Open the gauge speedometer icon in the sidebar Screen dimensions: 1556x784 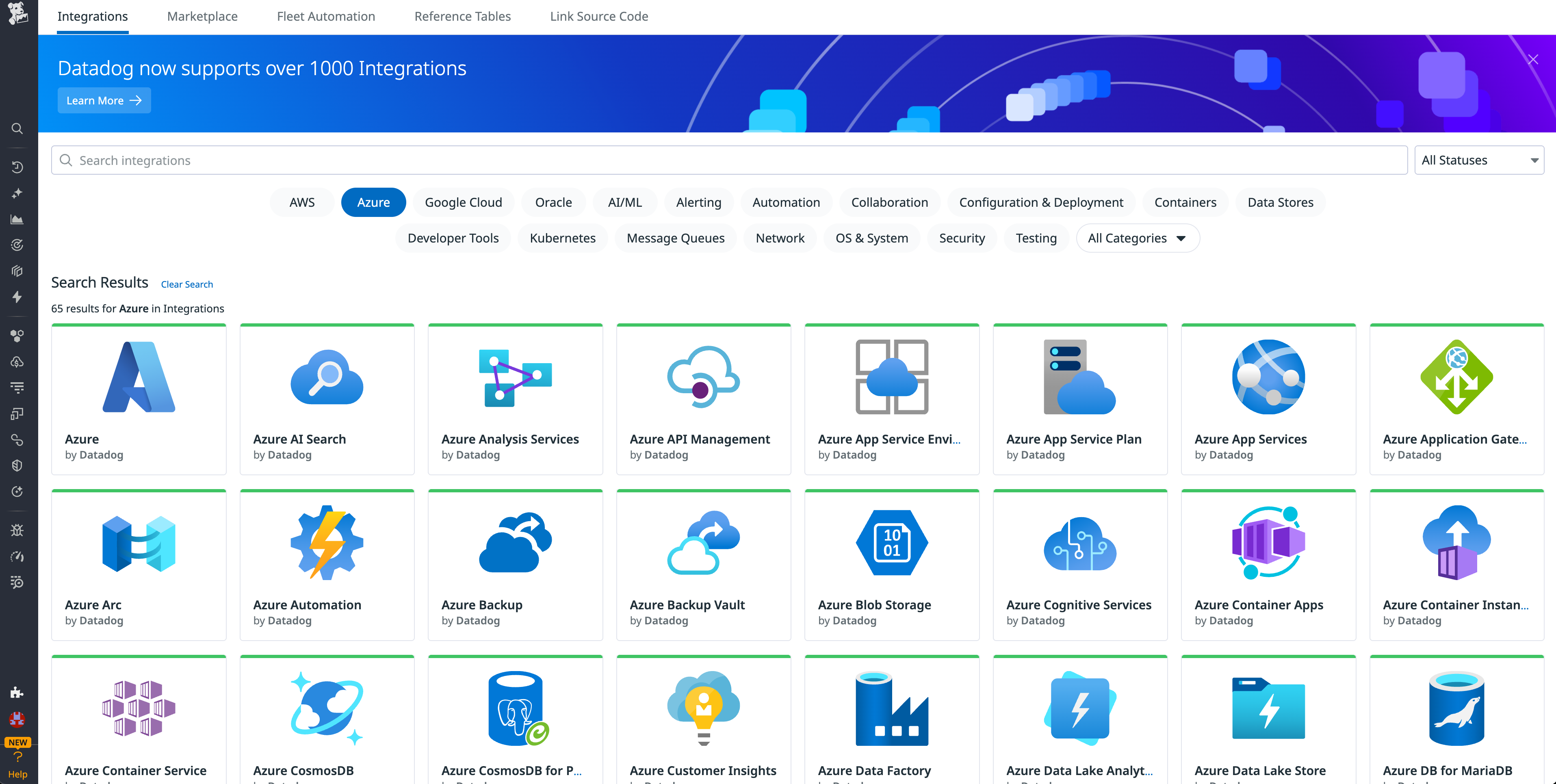coord(17,556)
